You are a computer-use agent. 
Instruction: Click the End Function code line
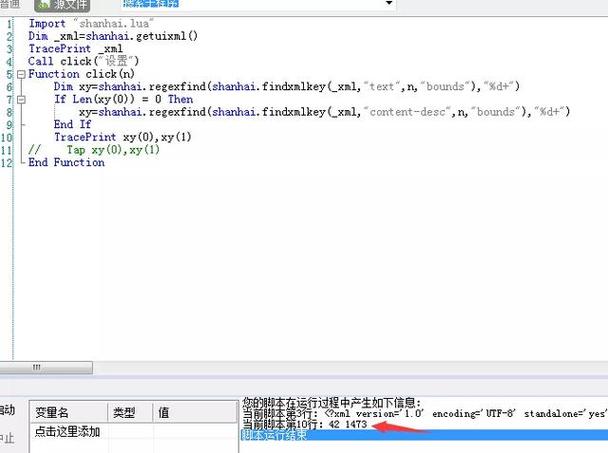click(x=66, y=163)
